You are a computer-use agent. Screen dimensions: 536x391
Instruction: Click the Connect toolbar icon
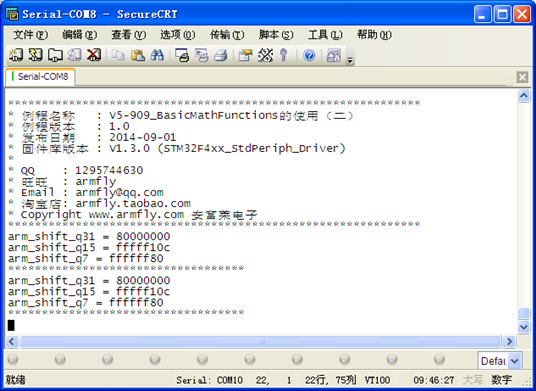coord(15,55)
